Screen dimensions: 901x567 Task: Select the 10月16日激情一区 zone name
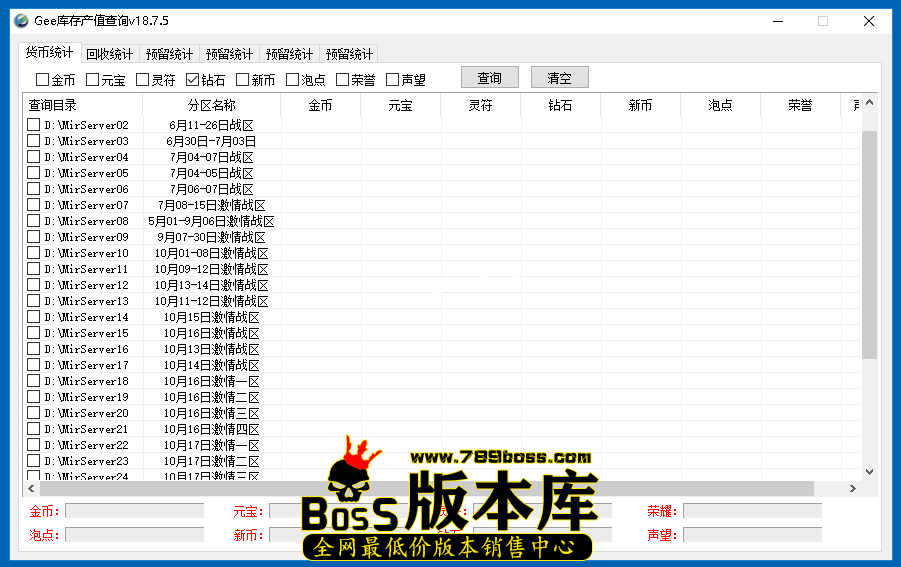pos(211,381)
